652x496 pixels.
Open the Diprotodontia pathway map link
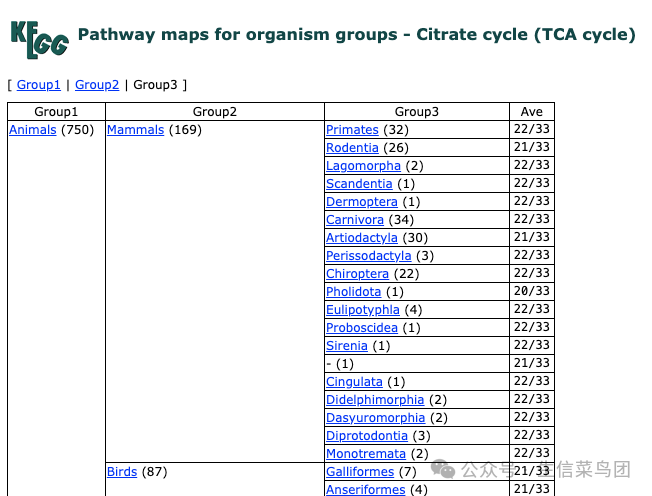pyautogui.click(x=367, y=436)
